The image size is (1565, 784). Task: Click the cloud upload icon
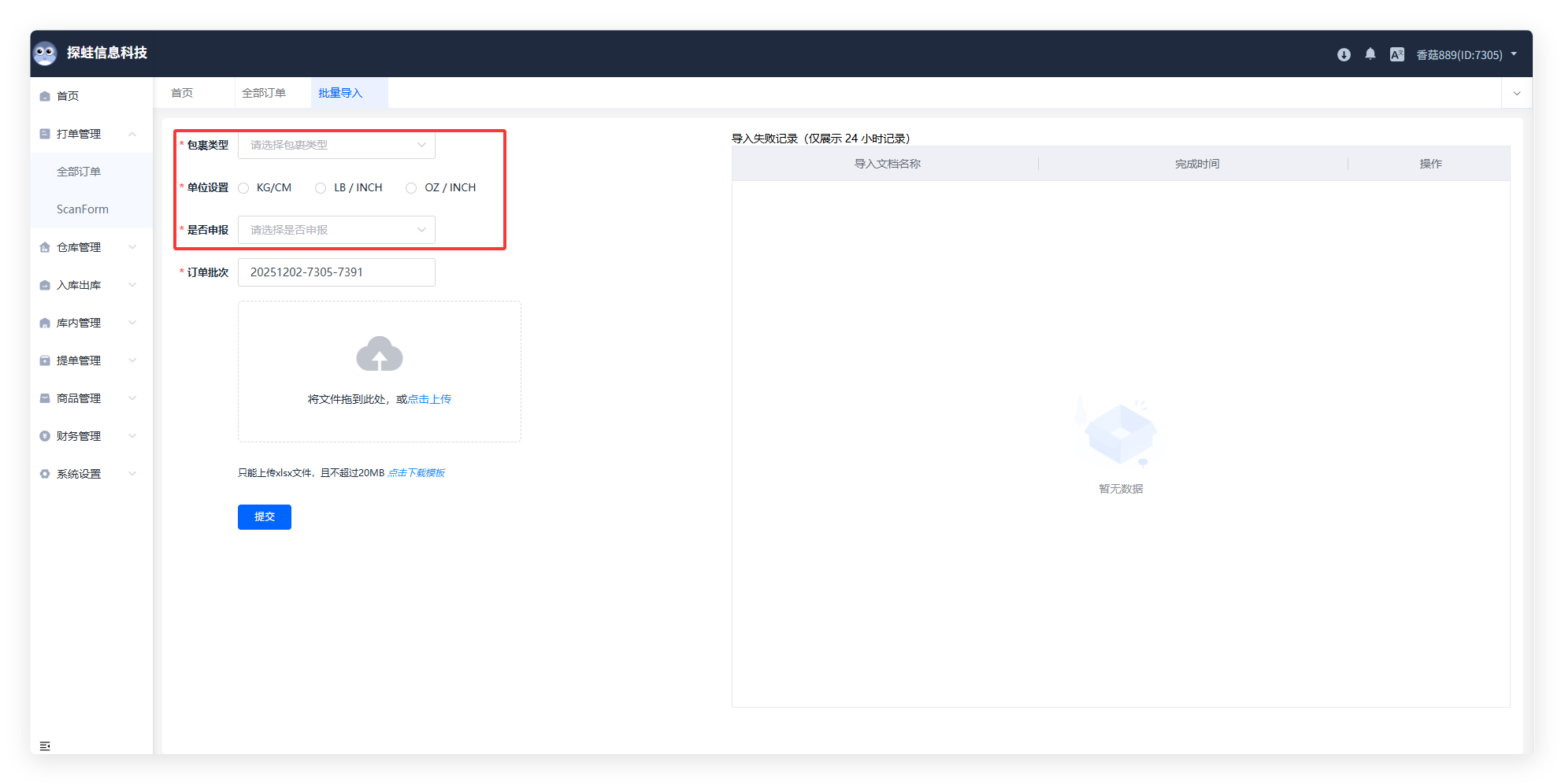tap(380, 354)
